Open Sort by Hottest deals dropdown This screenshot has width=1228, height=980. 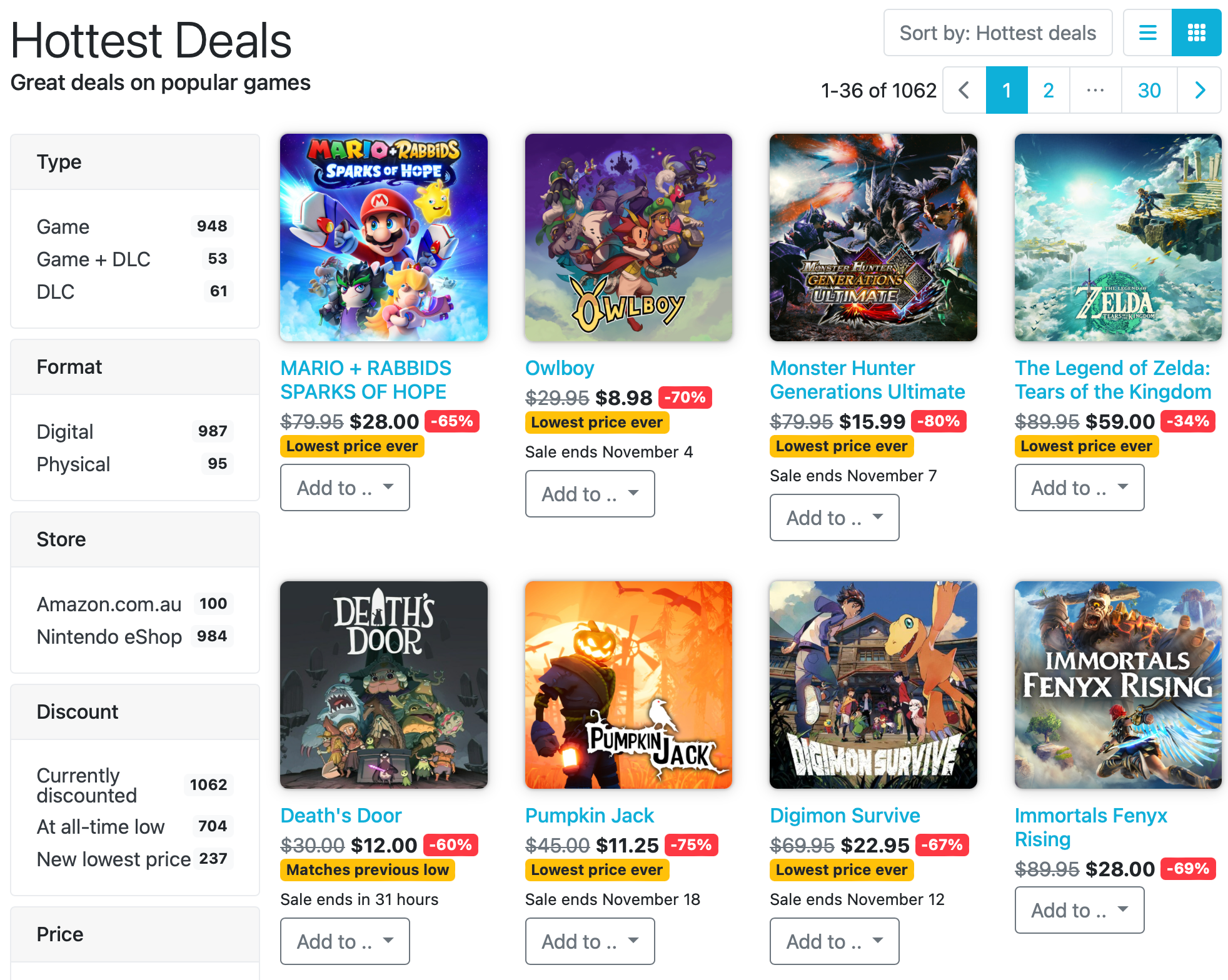click(x=997, y=32)
